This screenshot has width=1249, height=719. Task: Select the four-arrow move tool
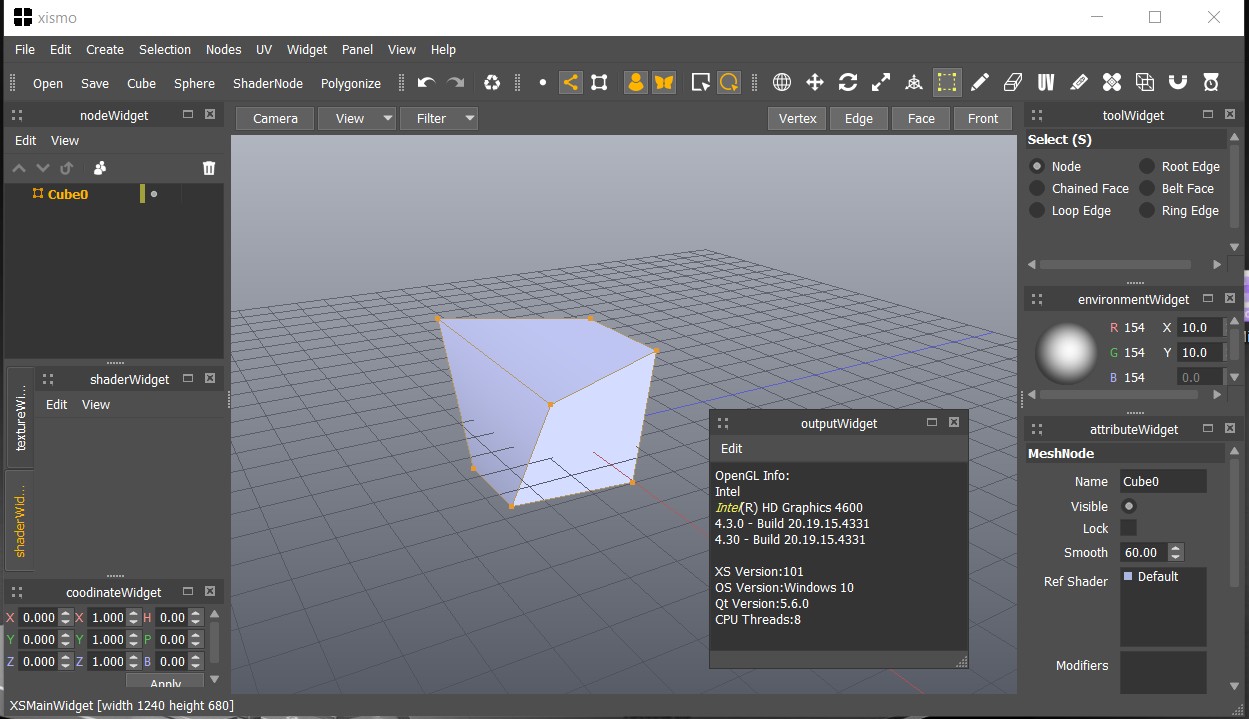pos(815,83)
